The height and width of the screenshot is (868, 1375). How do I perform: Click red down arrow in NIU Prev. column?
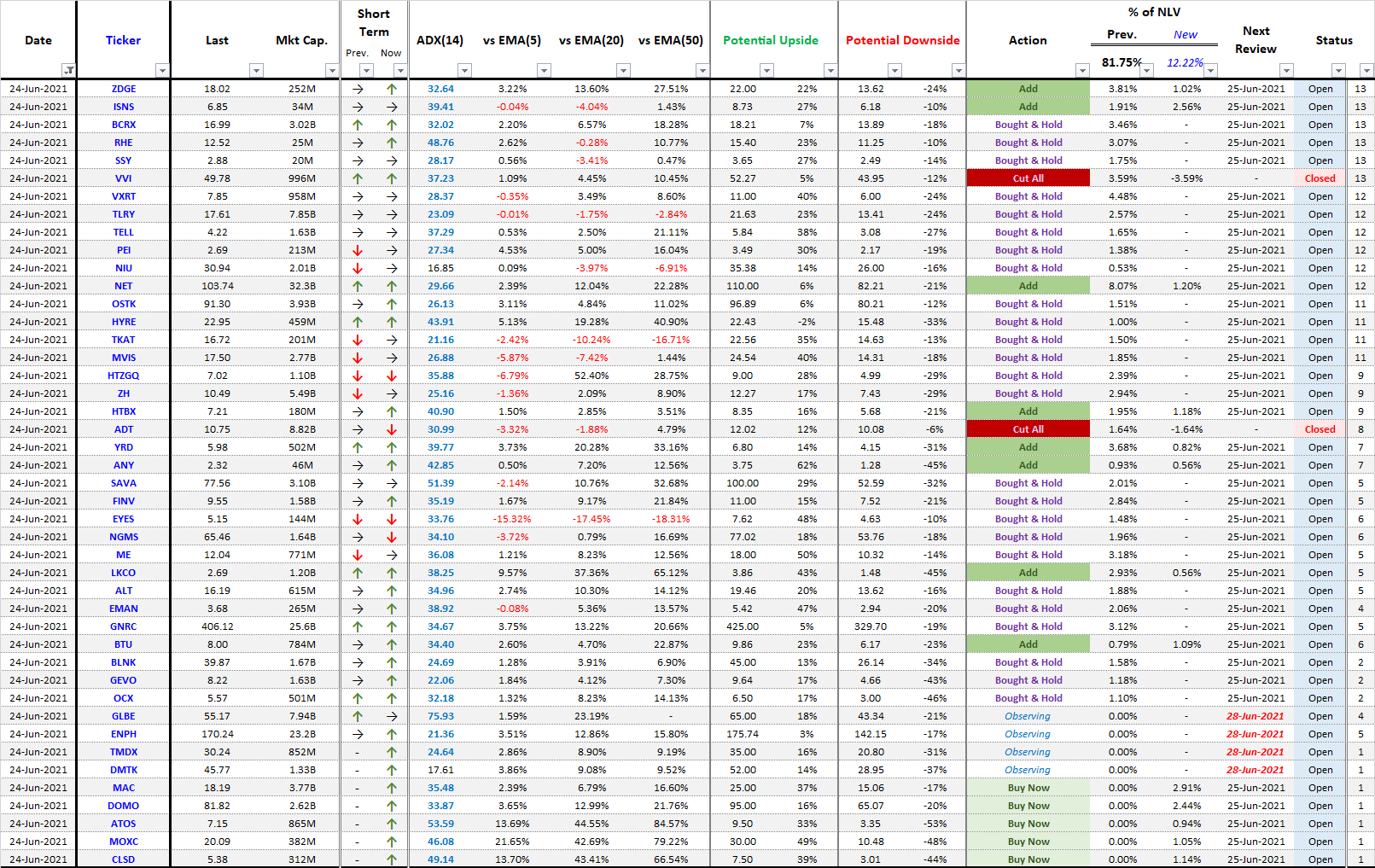(x=358, y=268)
